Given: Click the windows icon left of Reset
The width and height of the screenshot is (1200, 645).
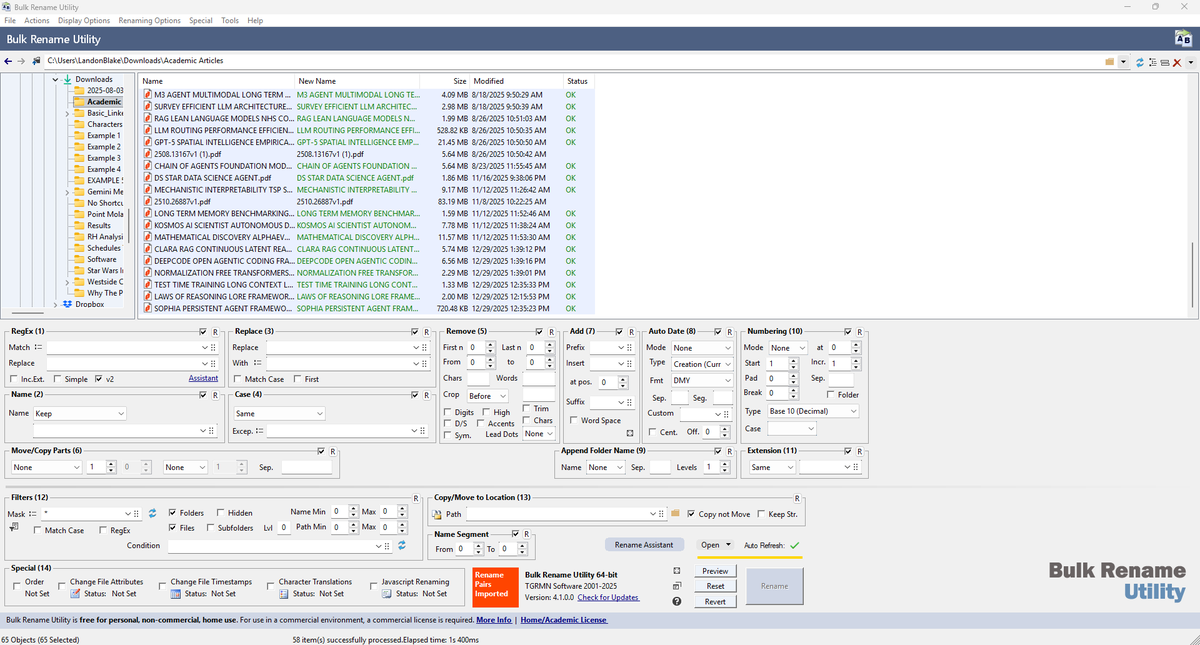Looking at the screenshot, I should 677,586.
